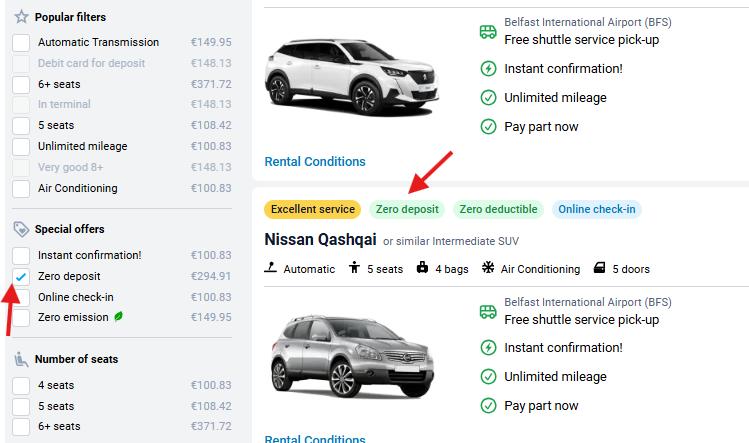Click the Special offers tag icon

(21, 229)
